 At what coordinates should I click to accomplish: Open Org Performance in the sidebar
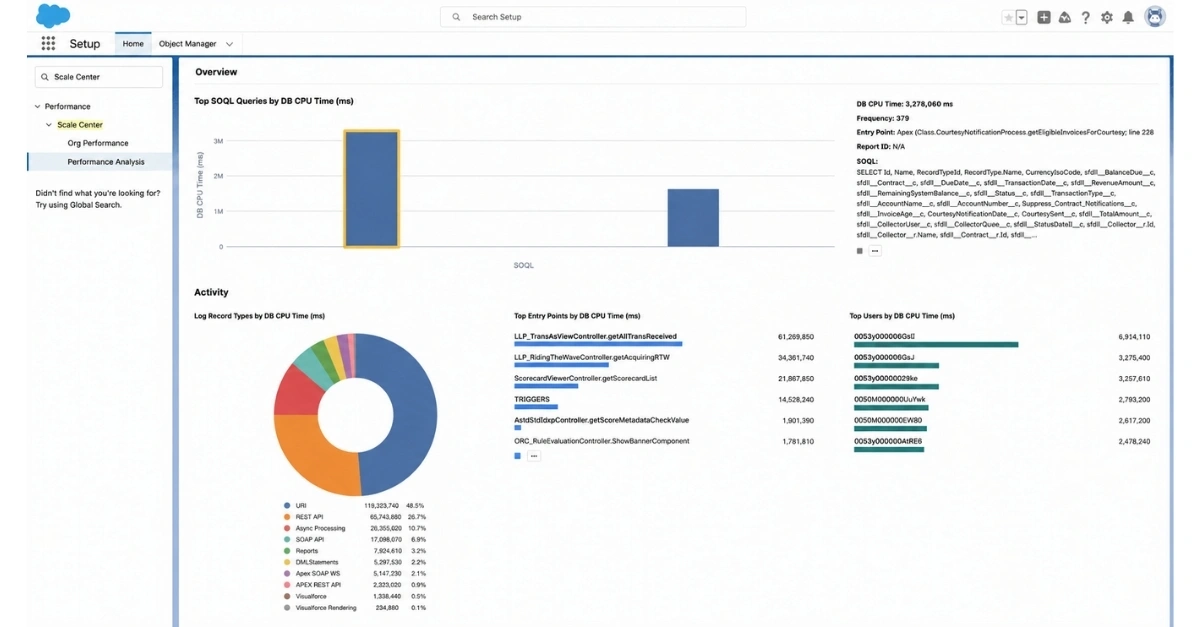pos(98,143)
